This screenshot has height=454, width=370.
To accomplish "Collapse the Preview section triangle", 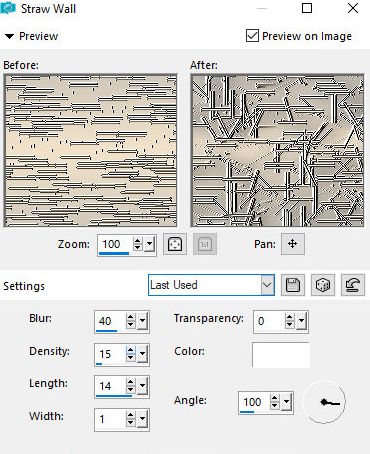I will point(9,36).
